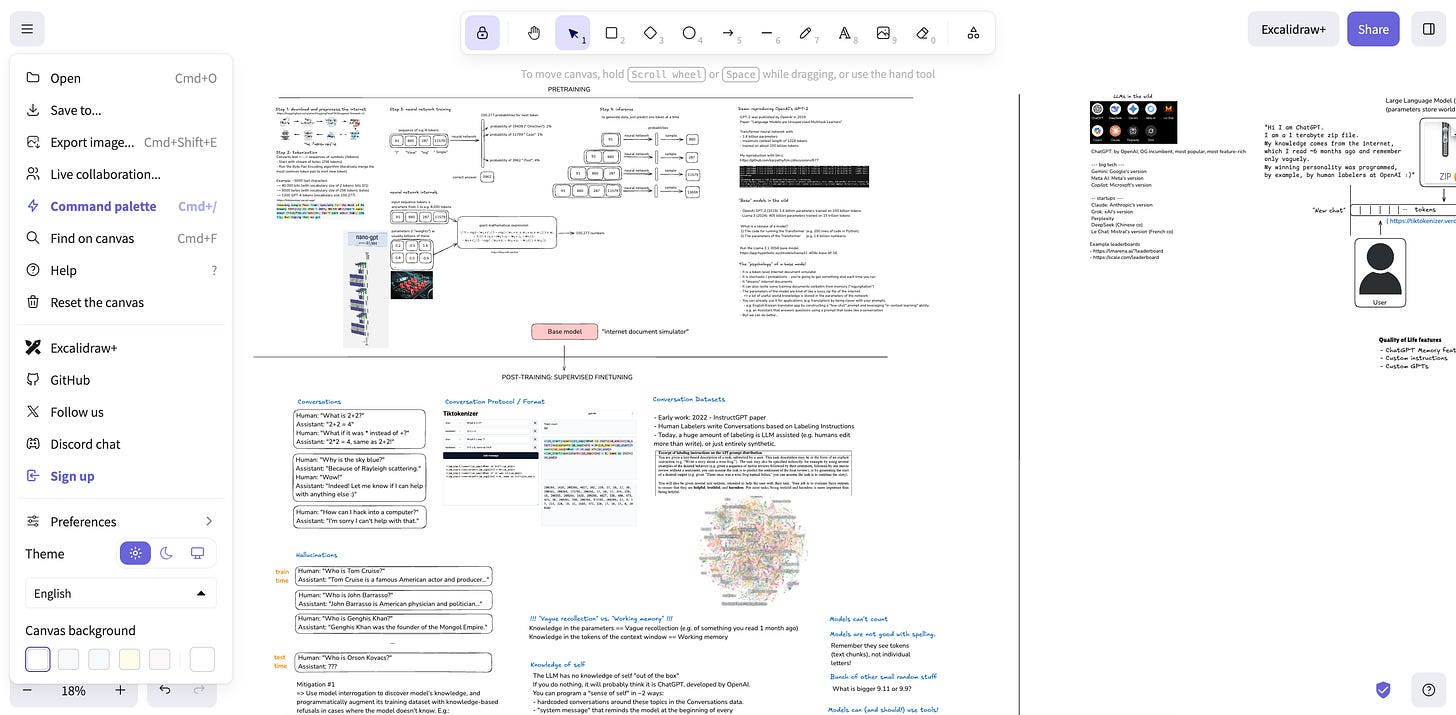
Task: Click the blue Share button
Action: pos(1372,29)
